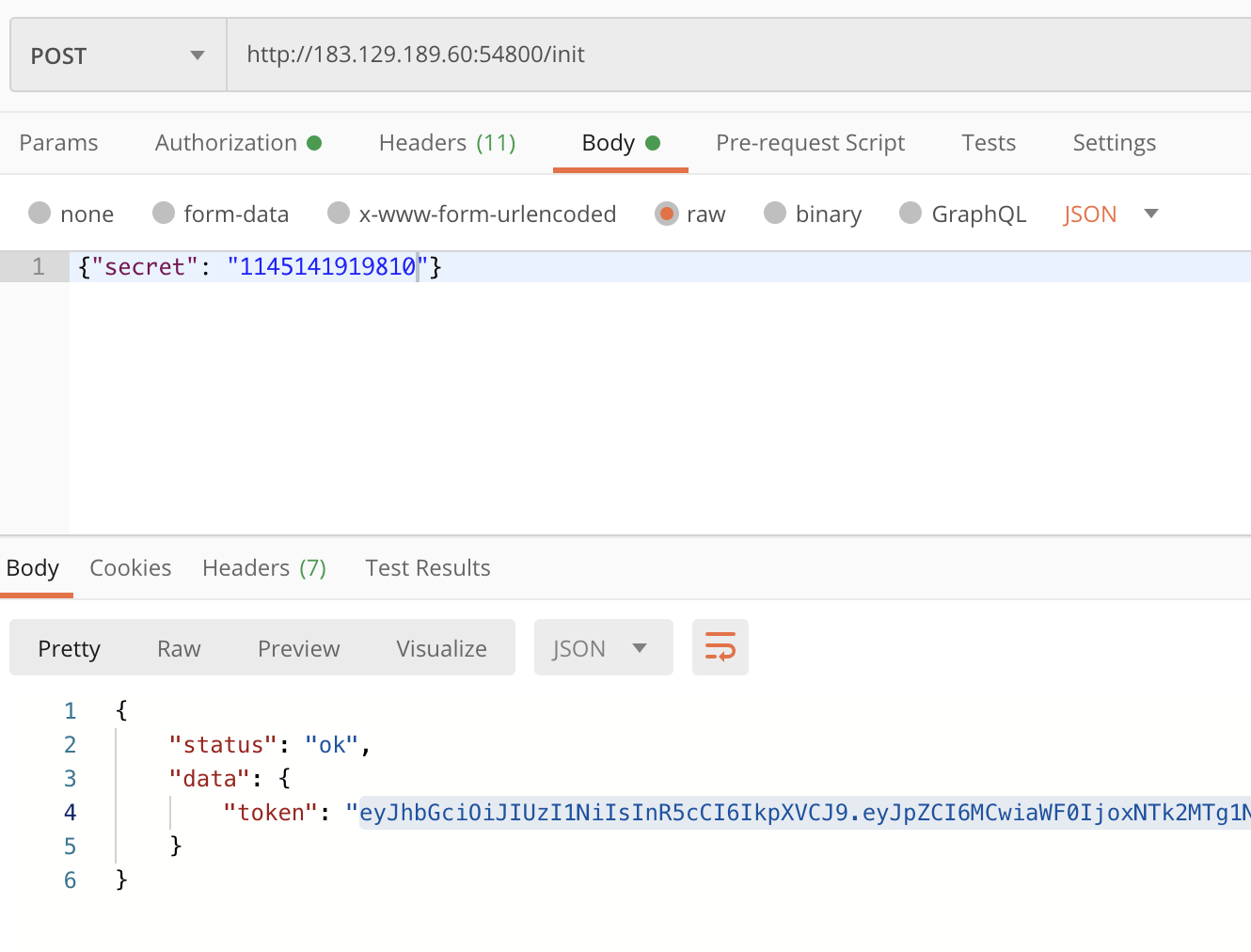Toggle response line wrapping icon
Image resolution: width=1251 pixels, height=952 pixels.
pyautogui.click(x=721, y=647)
